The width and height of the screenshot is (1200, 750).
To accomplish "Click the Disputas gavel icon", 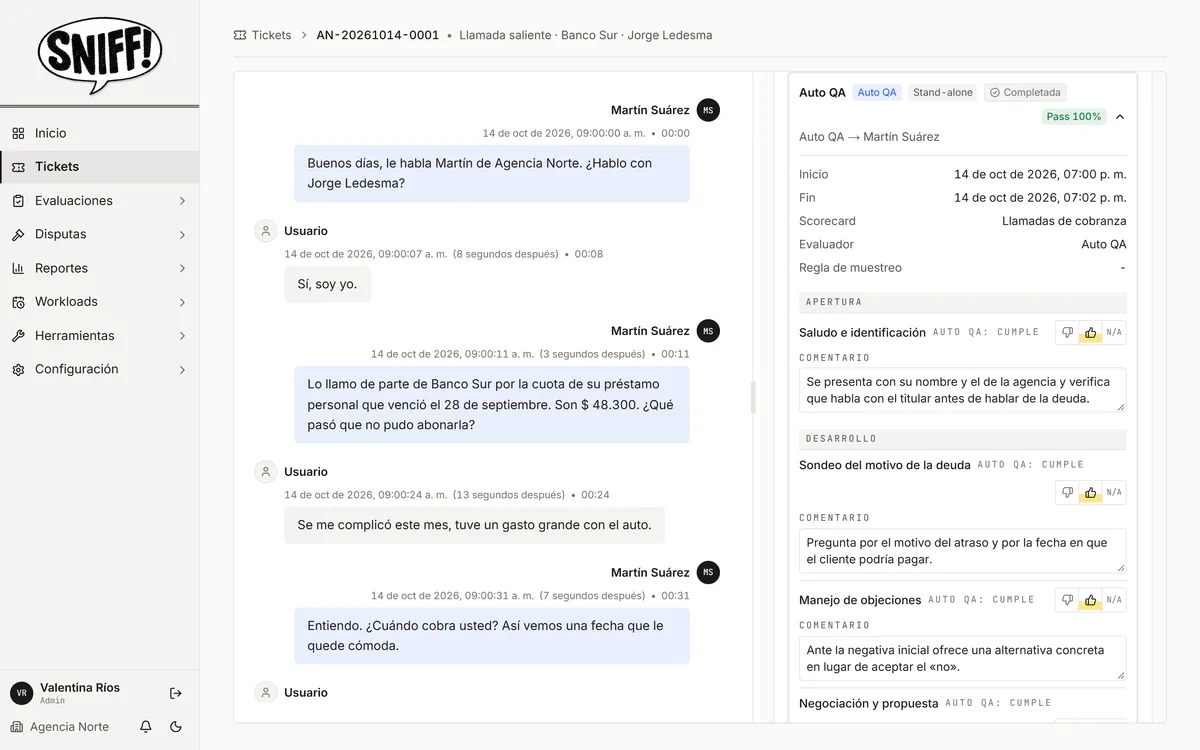I will point(18,234).
